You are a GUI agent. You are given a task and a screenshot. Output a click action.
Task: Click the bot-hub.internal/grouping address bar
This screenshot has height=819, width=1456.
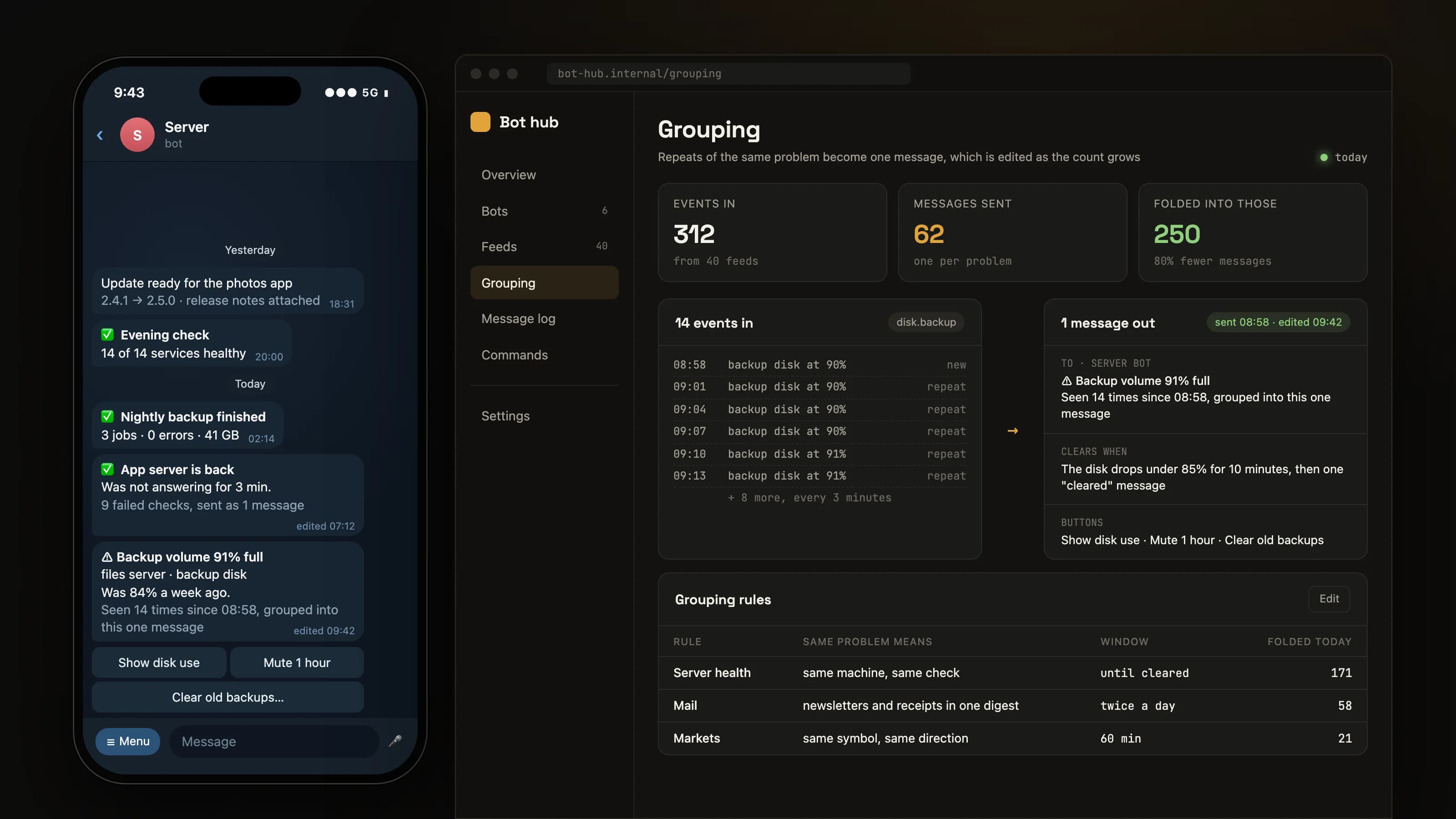(728, 73)
